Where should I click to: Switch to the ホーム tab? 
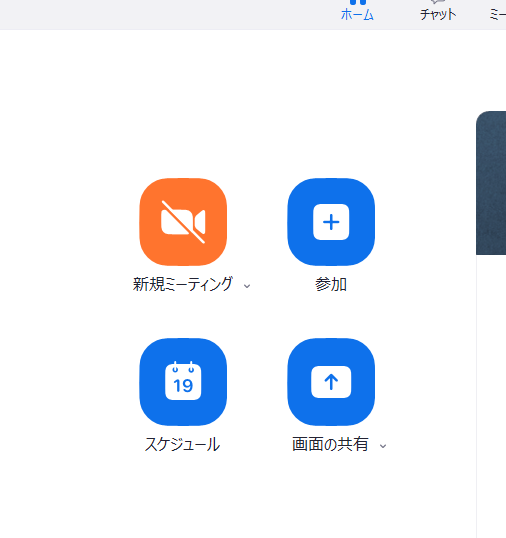[x=357, y=11]
